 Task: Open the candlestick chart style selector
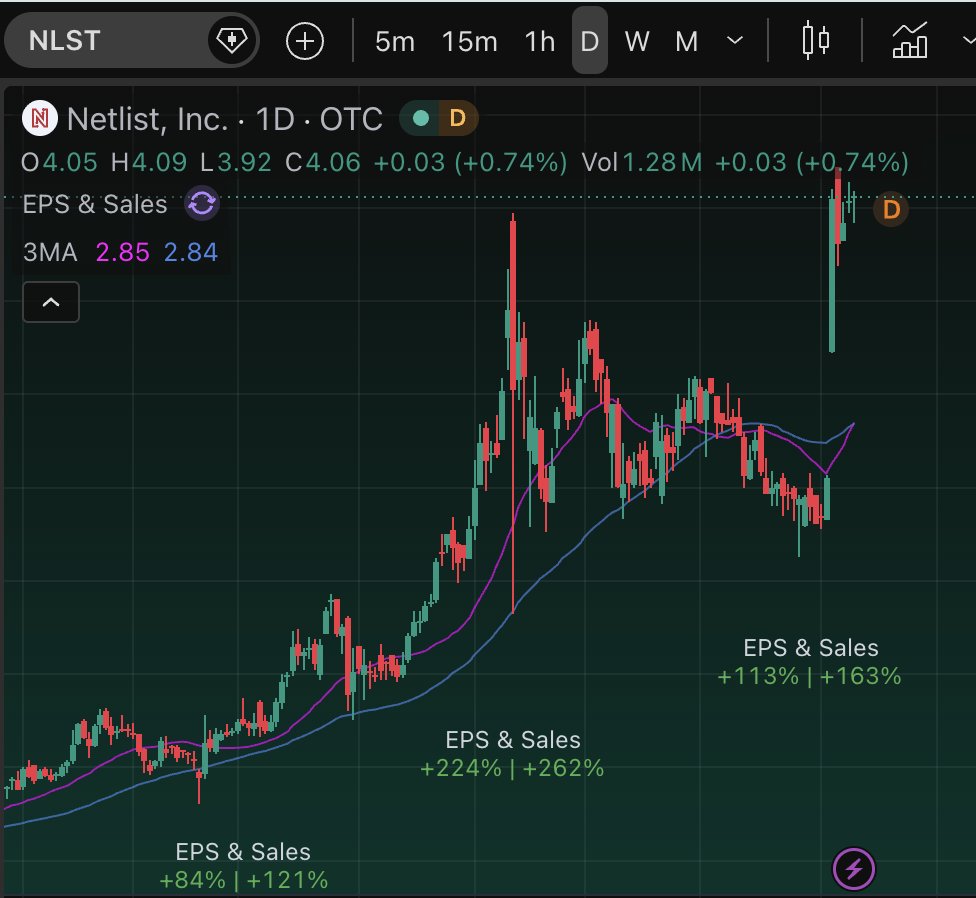815,41
